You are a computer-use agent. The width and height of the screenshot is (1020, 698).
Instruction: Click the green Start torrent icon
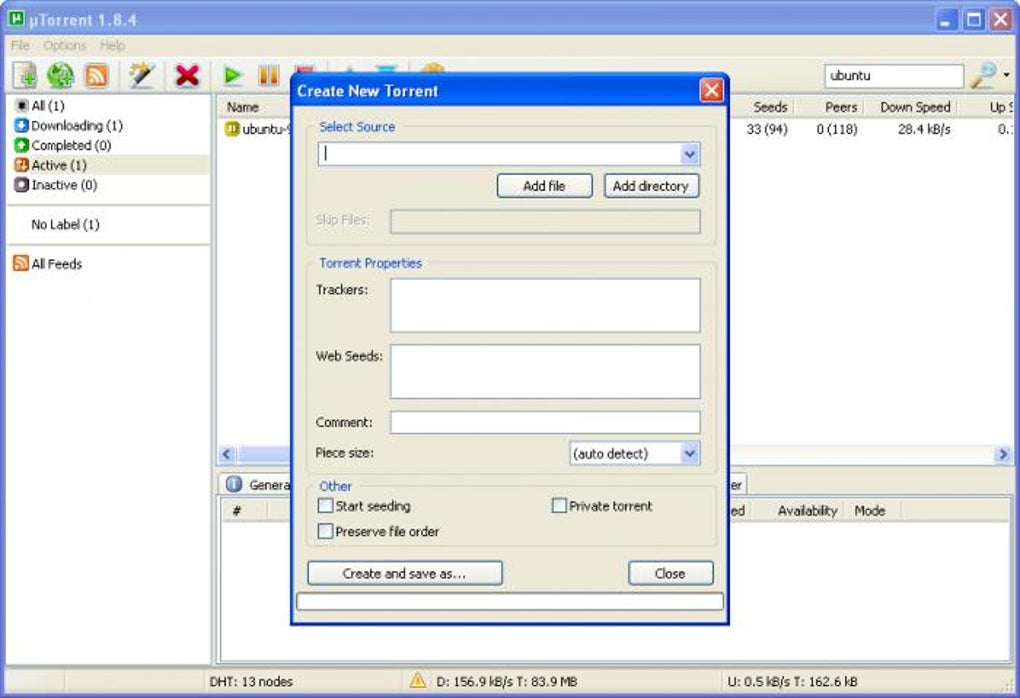tap(233, 76)
